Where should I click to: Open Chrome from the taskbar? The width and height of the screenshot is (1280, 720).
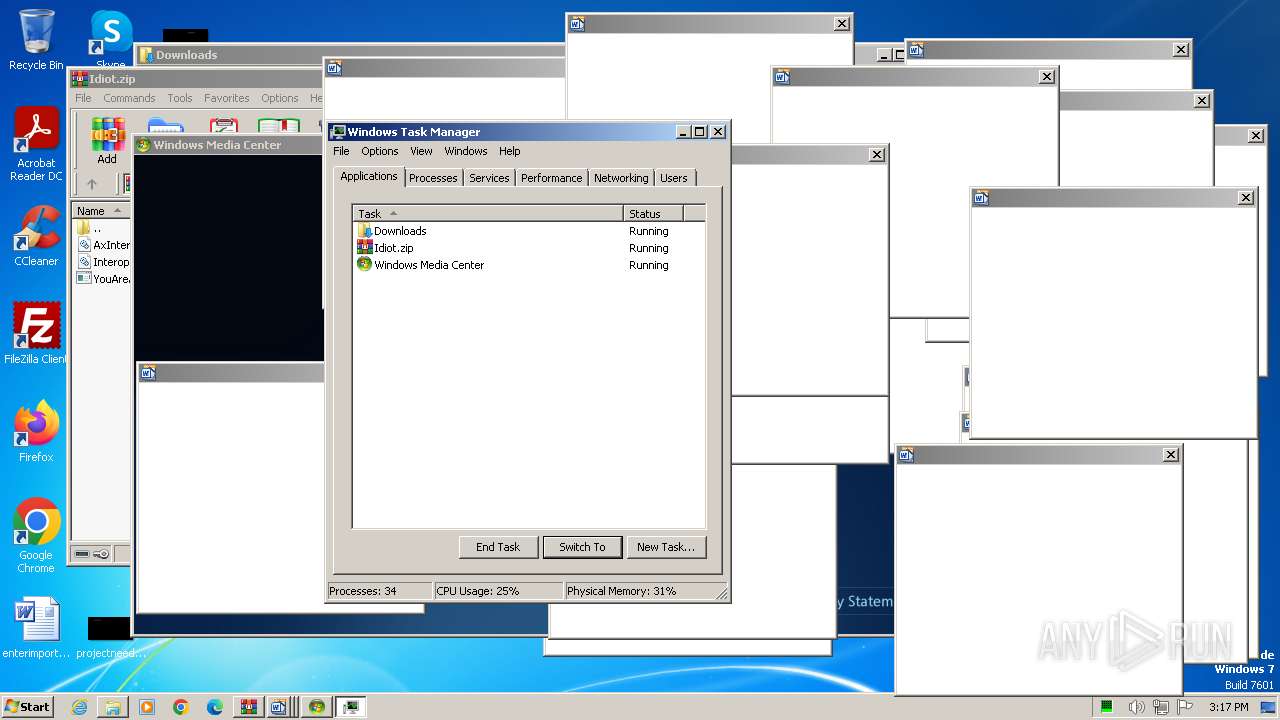pyautogui.click(x=181, y=707)
